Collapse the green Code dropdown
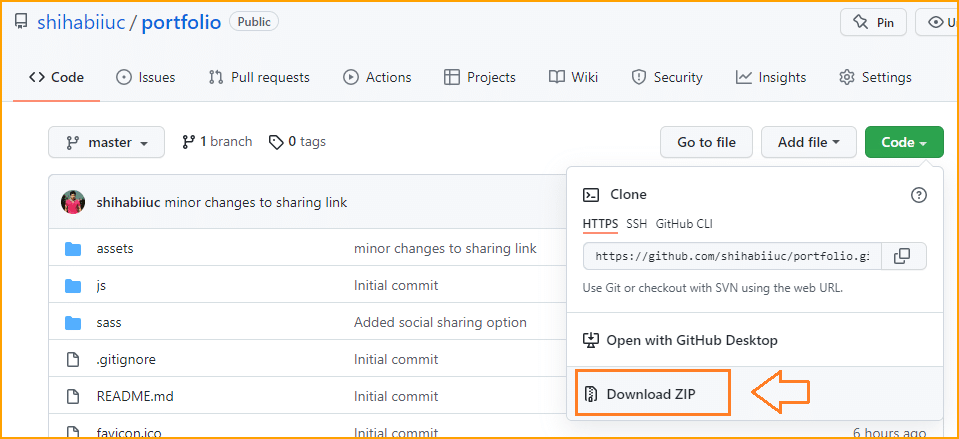The height and width of the screenshot is (439, 959). point(904,142)
